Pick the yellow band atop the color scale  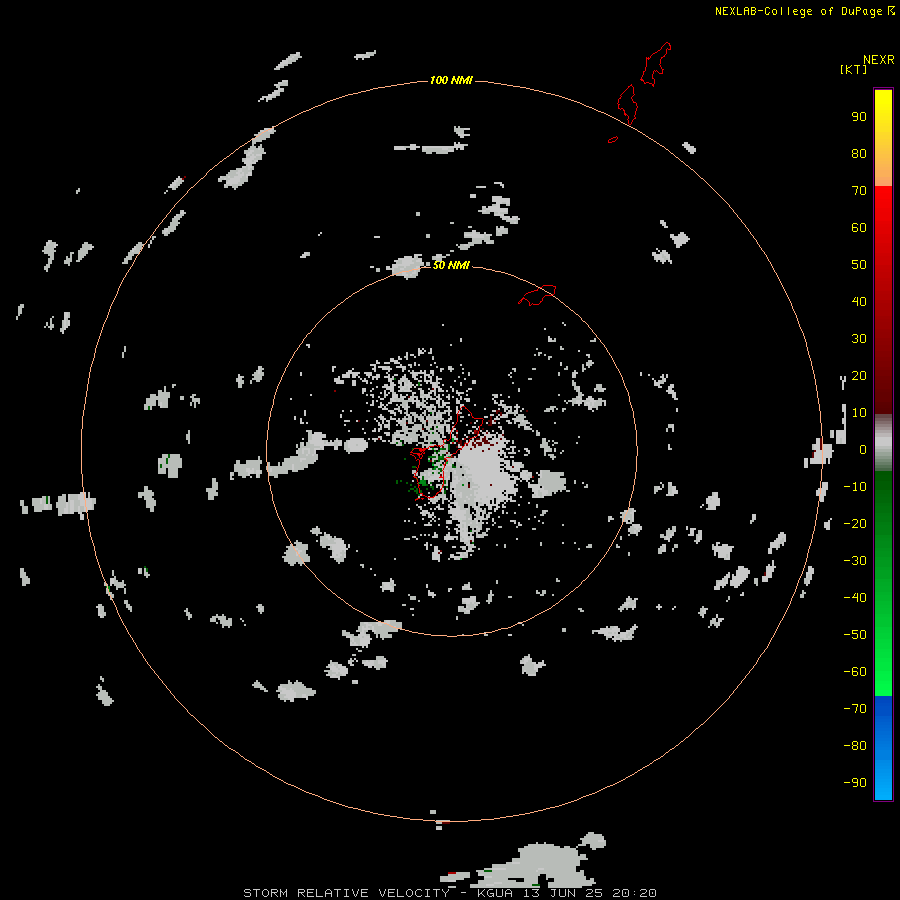click(883, 106)
